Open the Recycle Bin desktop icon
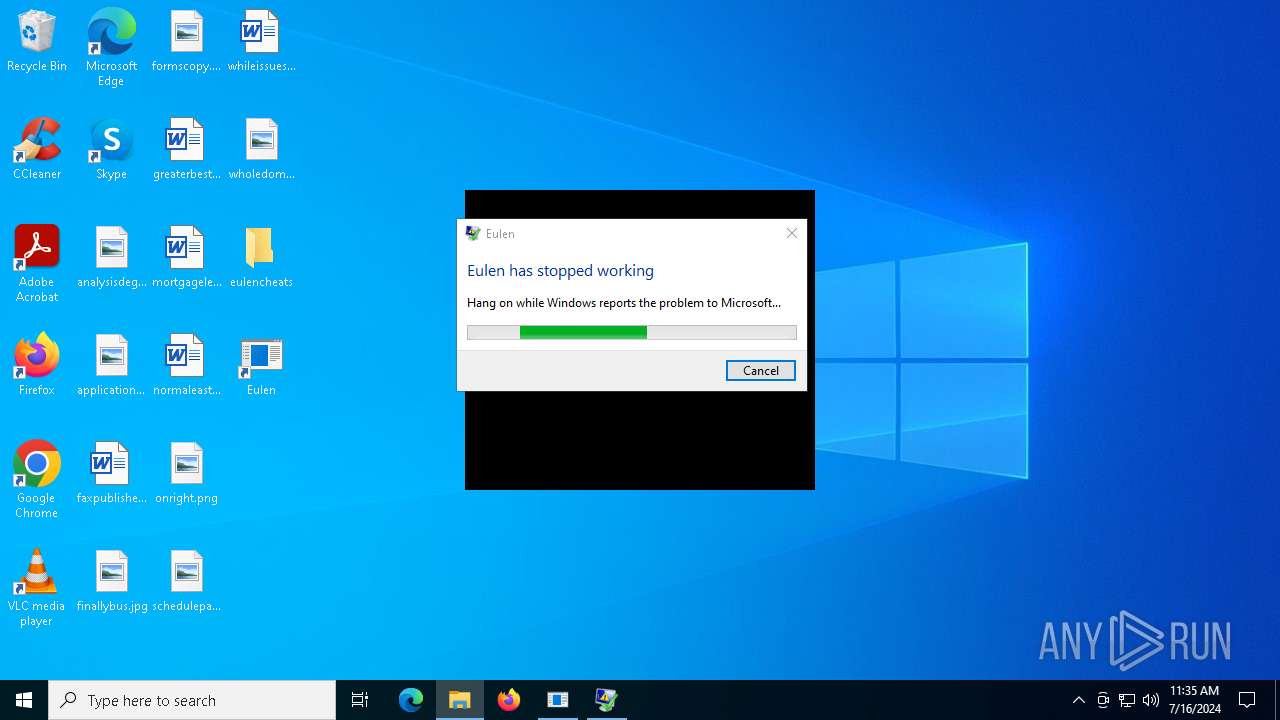 click(x=37, y=42)
